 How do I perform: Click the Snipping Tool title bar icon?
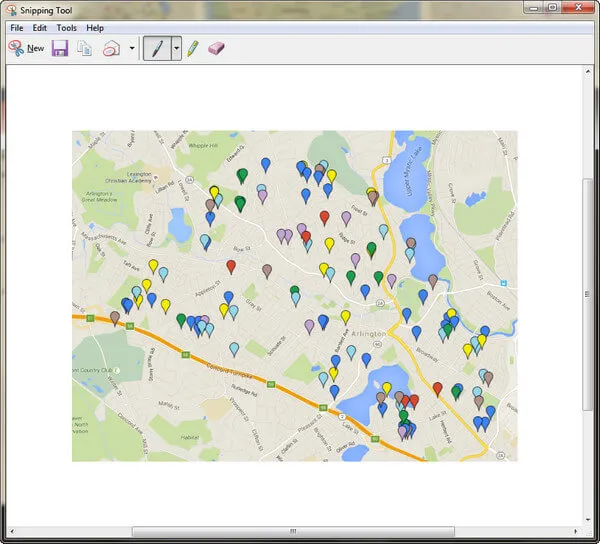(x=11, y=8)
